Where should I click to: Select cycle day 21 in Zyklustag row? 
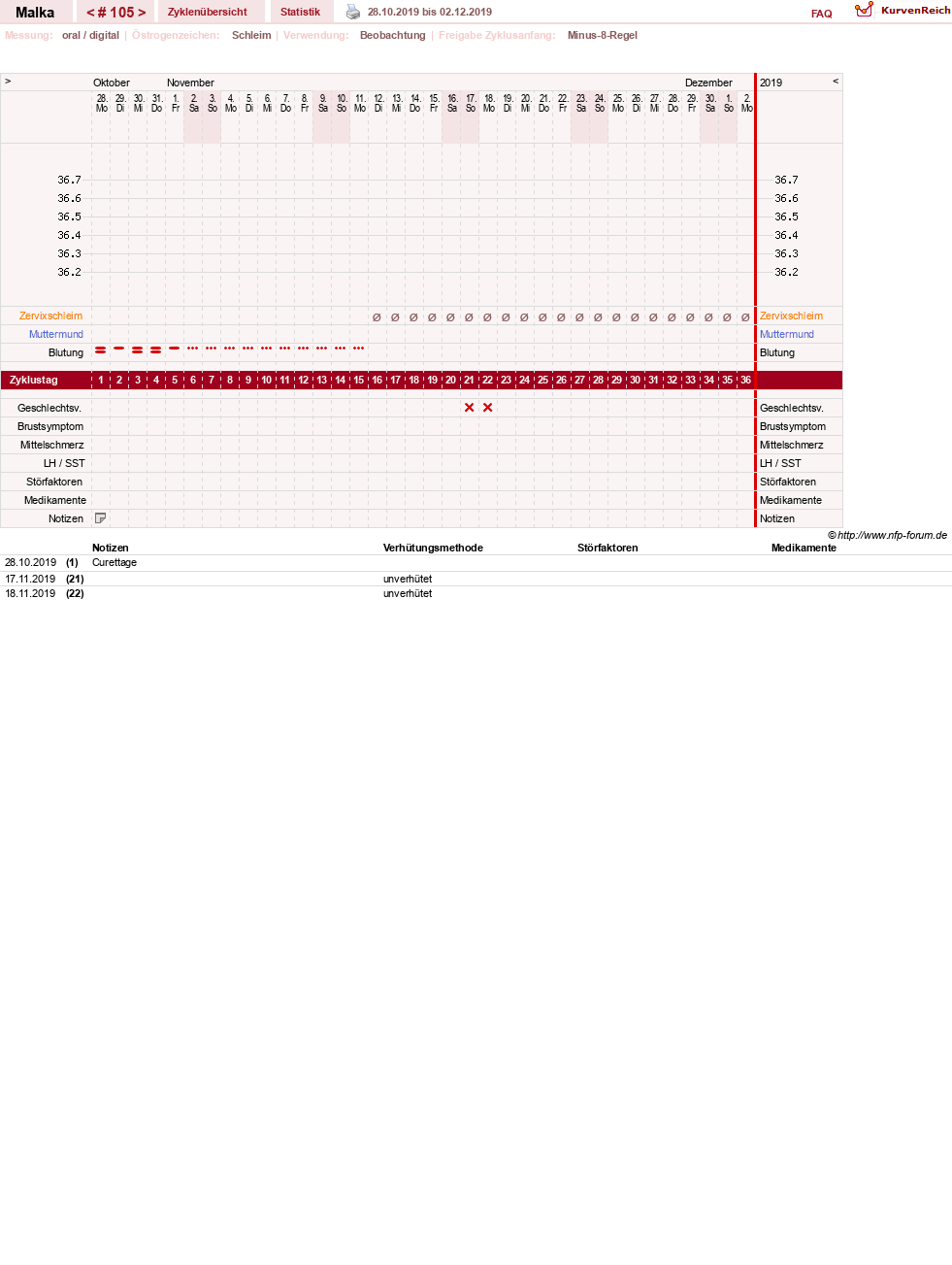click(469, 380)
